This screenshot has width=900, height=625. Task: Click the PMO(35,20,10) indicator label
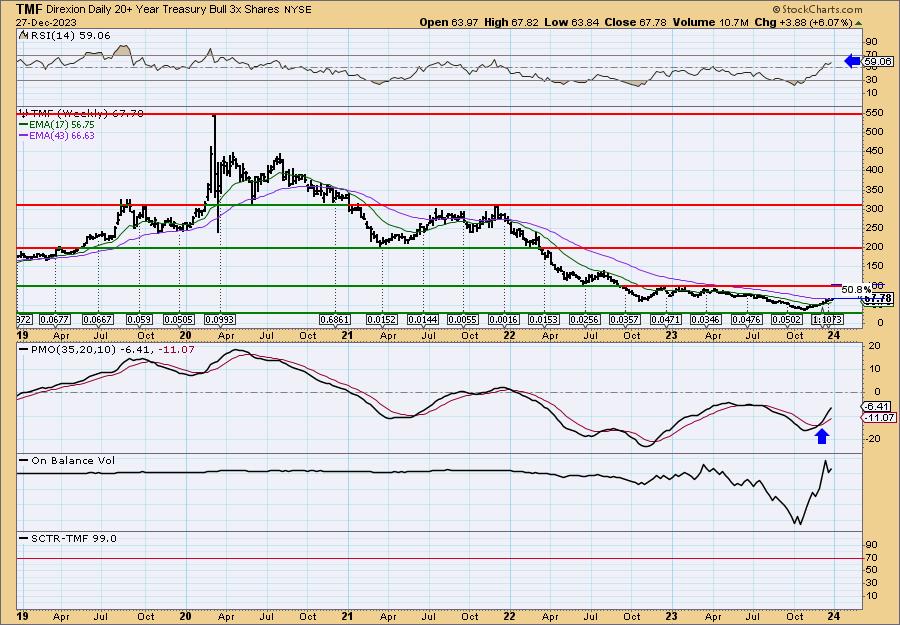(x=75, y=349)
